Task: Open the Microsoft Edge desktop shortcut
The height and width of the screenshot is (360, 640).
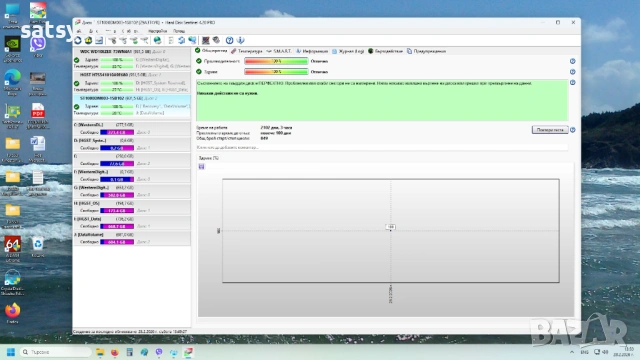Action: tap(13, 82)
